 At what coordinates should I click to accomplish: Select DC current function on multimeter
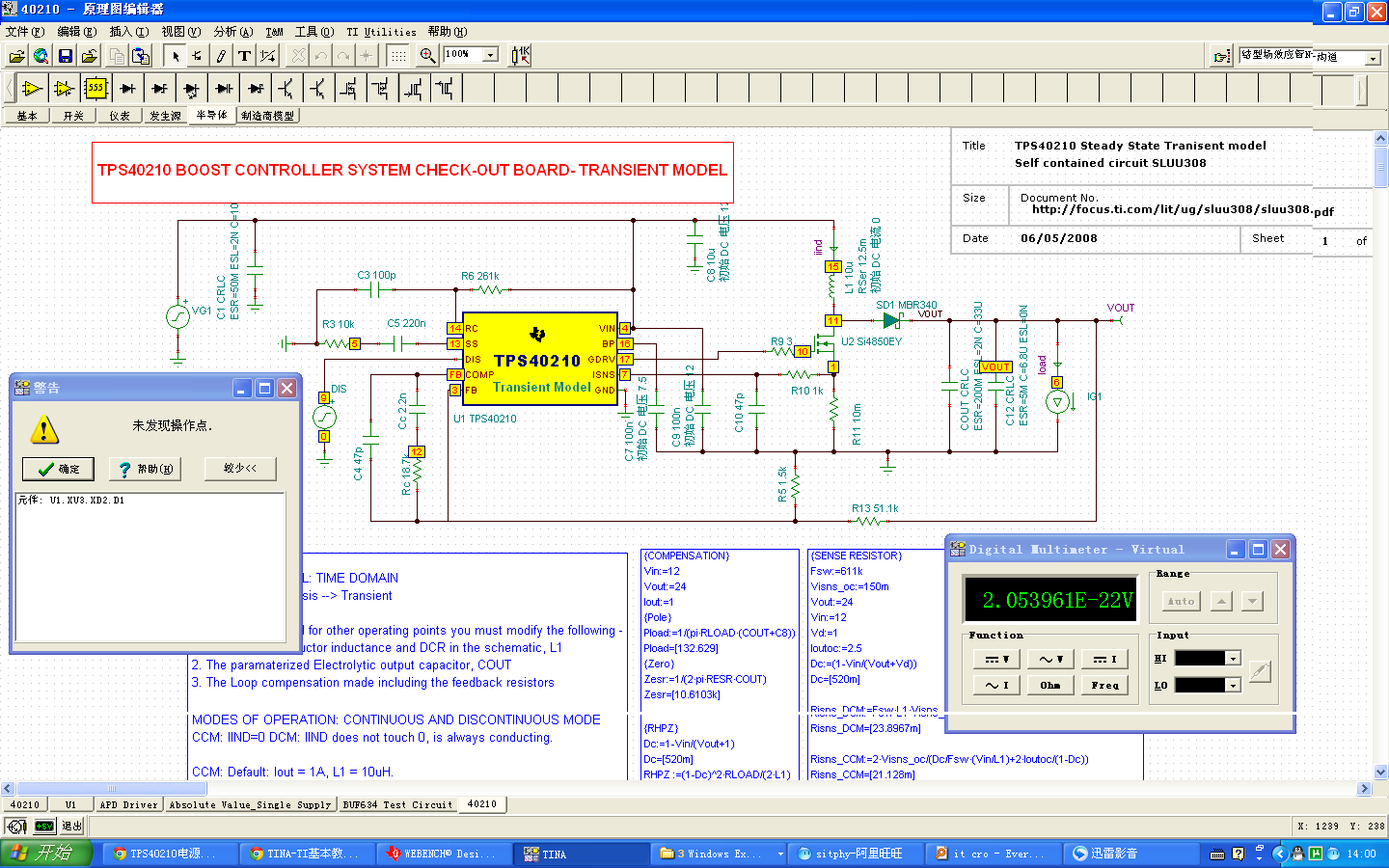1105,660
